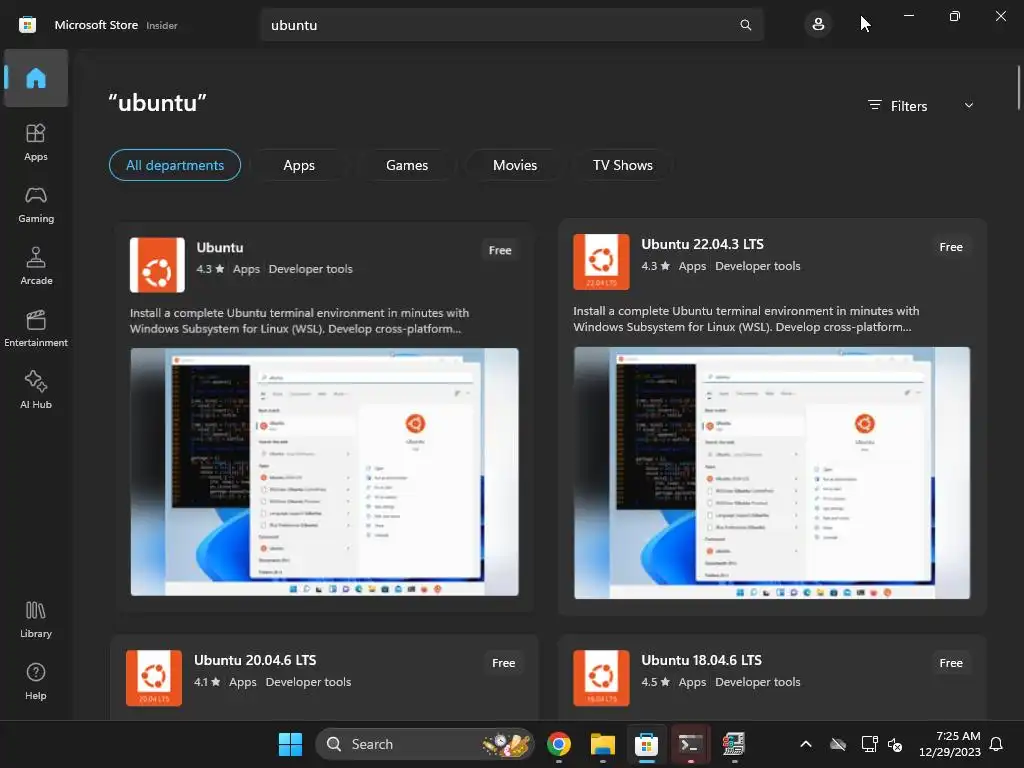Click the 4.5 rating of Ubuntu 18.04.6 LTS
This screenshot has width=1024, height=768.
[x=655, y=682]
